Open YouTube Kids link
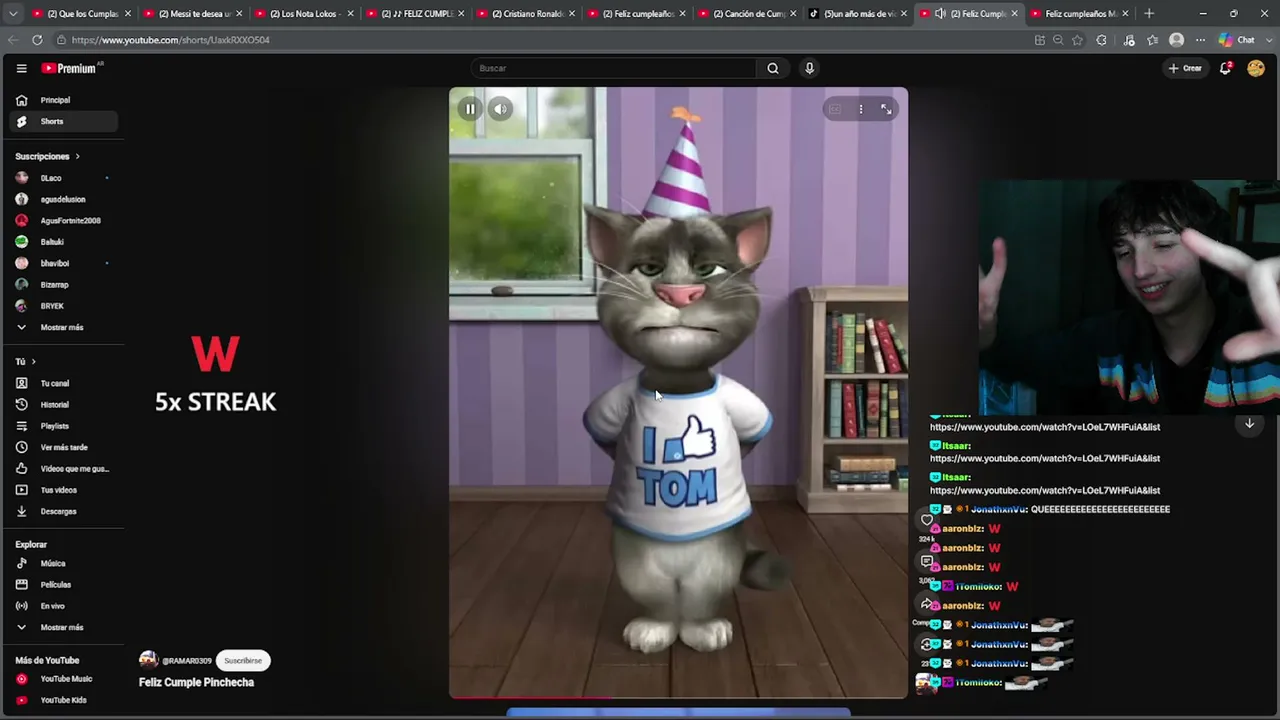 tap(64, 700)
